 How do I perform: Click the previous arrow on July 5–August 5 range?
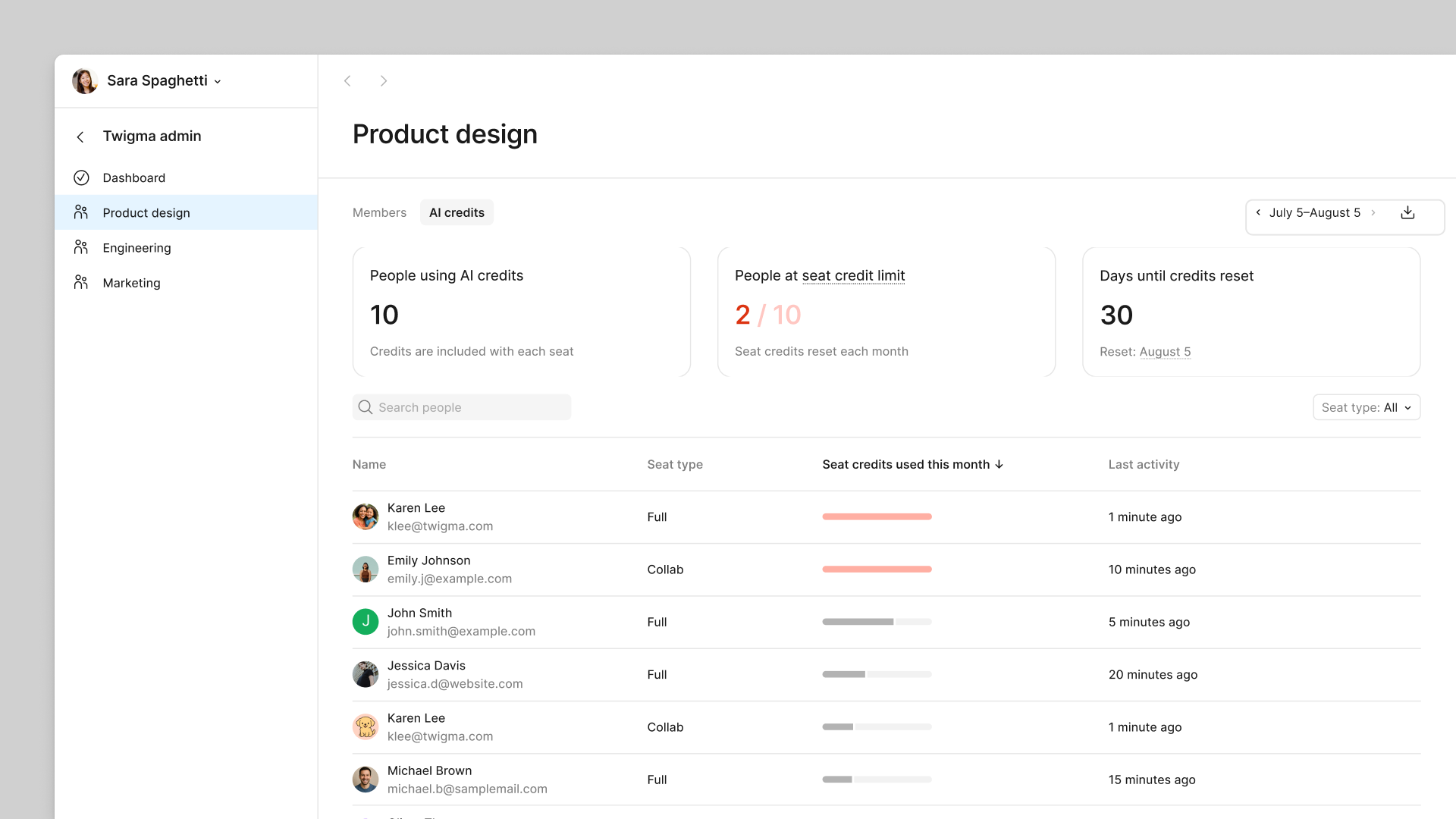pyautogui.click(x=1259, y=213)
